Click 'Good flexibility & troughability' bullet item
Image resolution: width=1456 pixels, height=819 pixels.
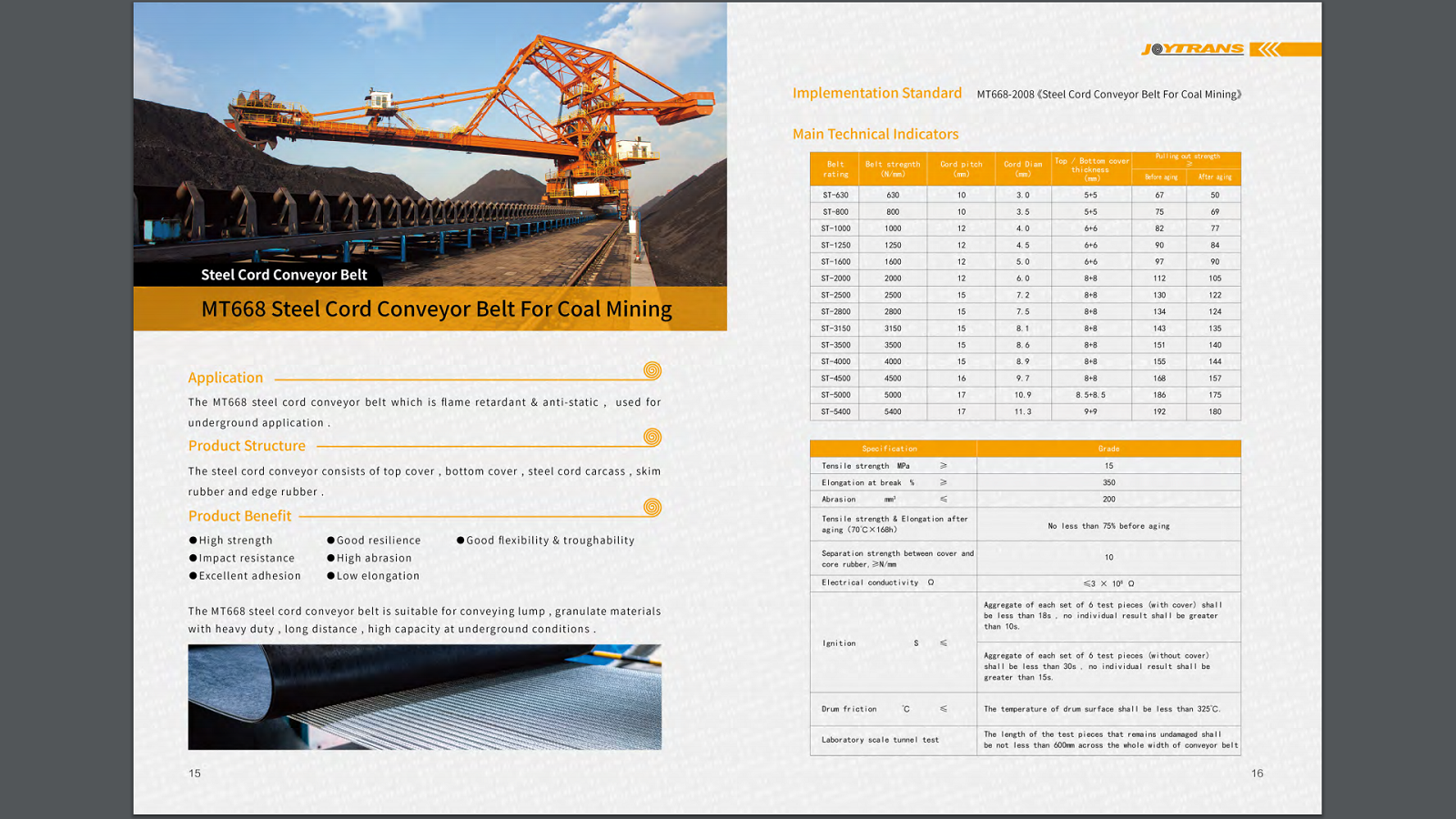tap(546, 541)
